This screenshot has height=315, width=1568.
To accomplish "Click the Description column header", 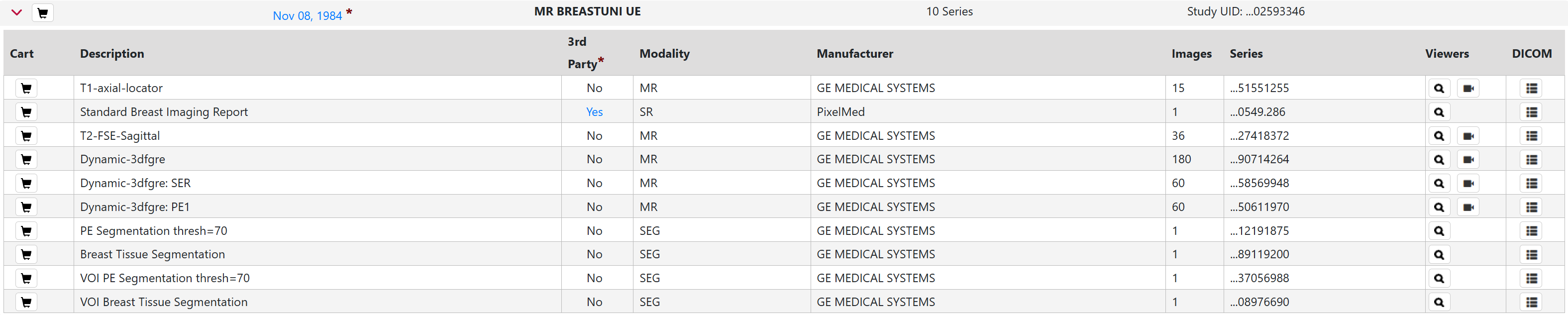I will click(x=112, y=54).
